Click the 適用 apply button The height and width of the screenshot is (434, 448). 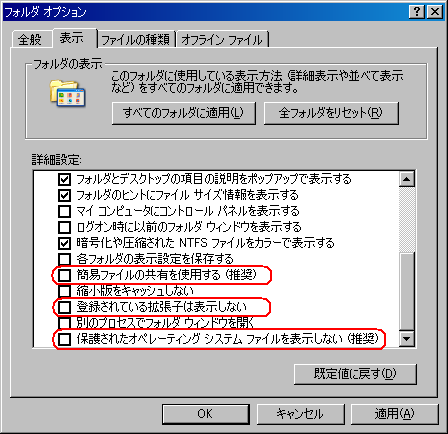coord(395,414)
